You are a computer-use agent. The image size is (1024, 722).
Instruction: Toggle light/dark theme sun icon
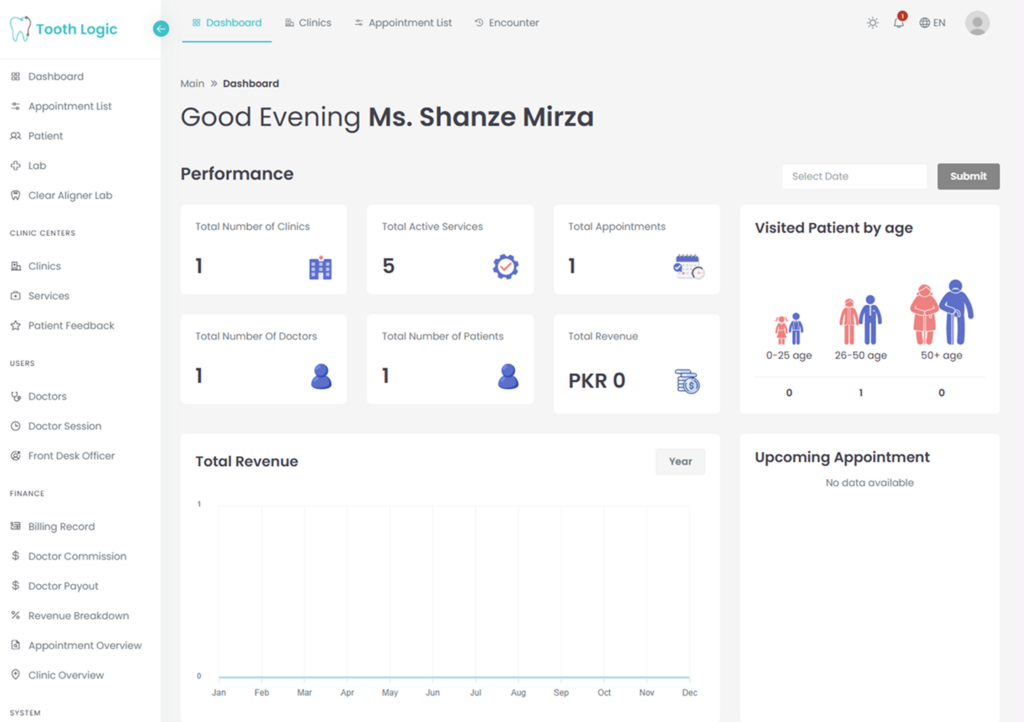pos(872,23)
